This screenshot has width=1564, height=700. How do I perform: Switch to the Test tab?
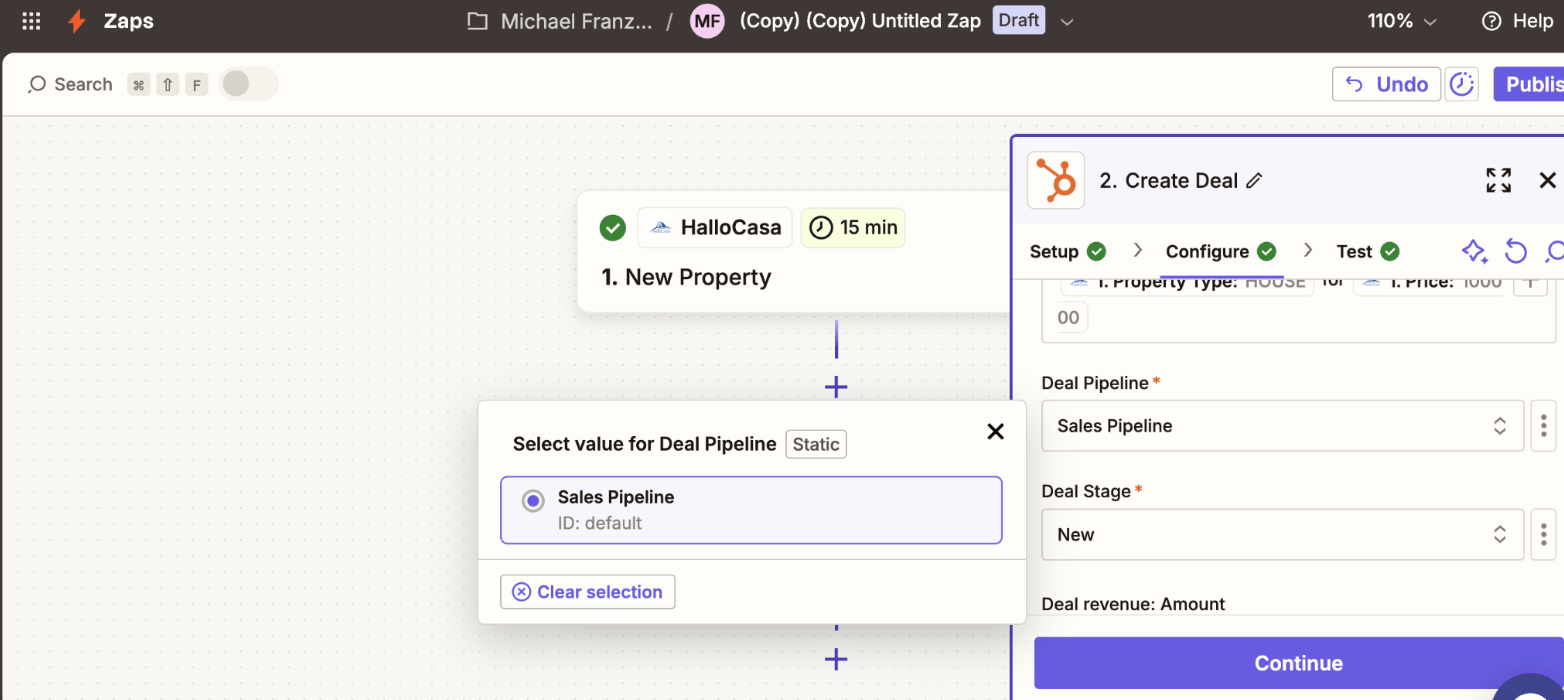(x=1367, y=251)
